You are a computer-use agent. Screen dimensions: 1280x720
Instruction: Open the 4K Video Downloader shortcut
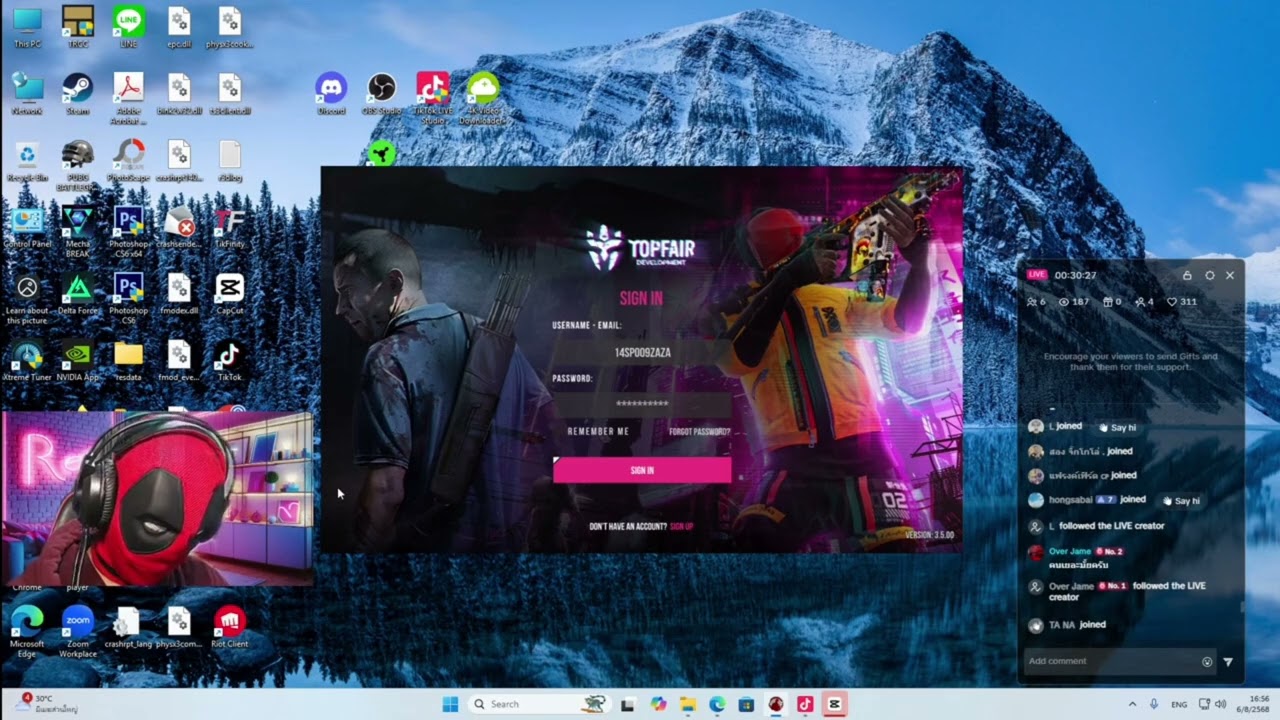pos(482,97)
